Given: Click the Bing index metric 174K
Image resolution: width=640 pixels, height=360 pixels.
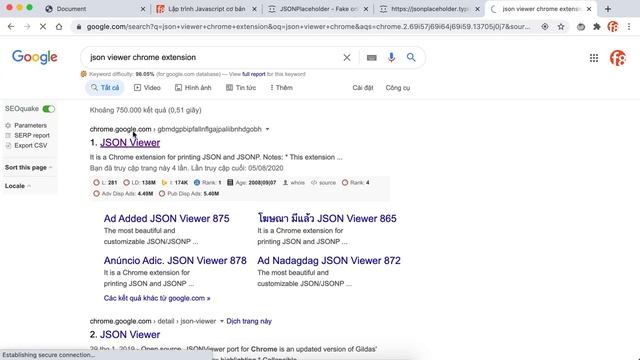Looking at the screenshot, I should (x=175, y=182).
